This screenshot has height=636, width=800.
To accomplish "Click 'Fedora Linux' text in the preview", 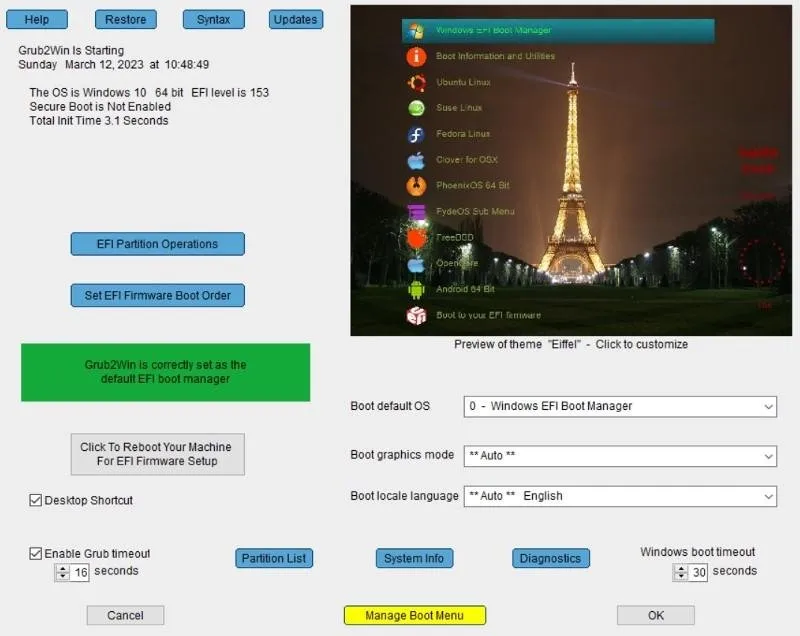I will click(x=463, y=134).
